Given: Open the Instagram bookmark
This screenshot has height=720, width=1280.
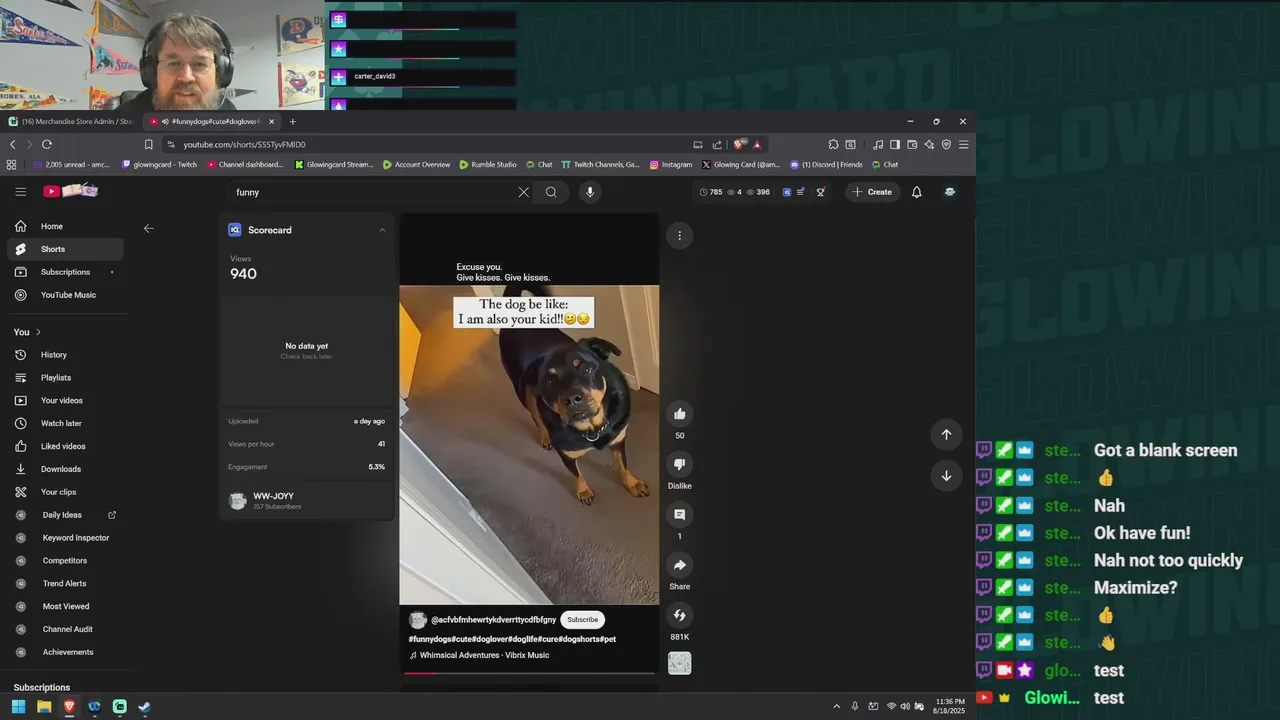Looking at the screenshot, I should (x=671, y=164).
